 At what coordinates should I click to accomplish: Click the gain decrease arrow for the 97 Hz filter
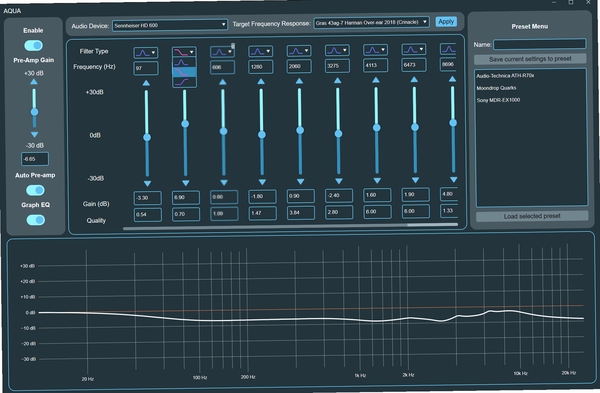(x=147, y=183)
